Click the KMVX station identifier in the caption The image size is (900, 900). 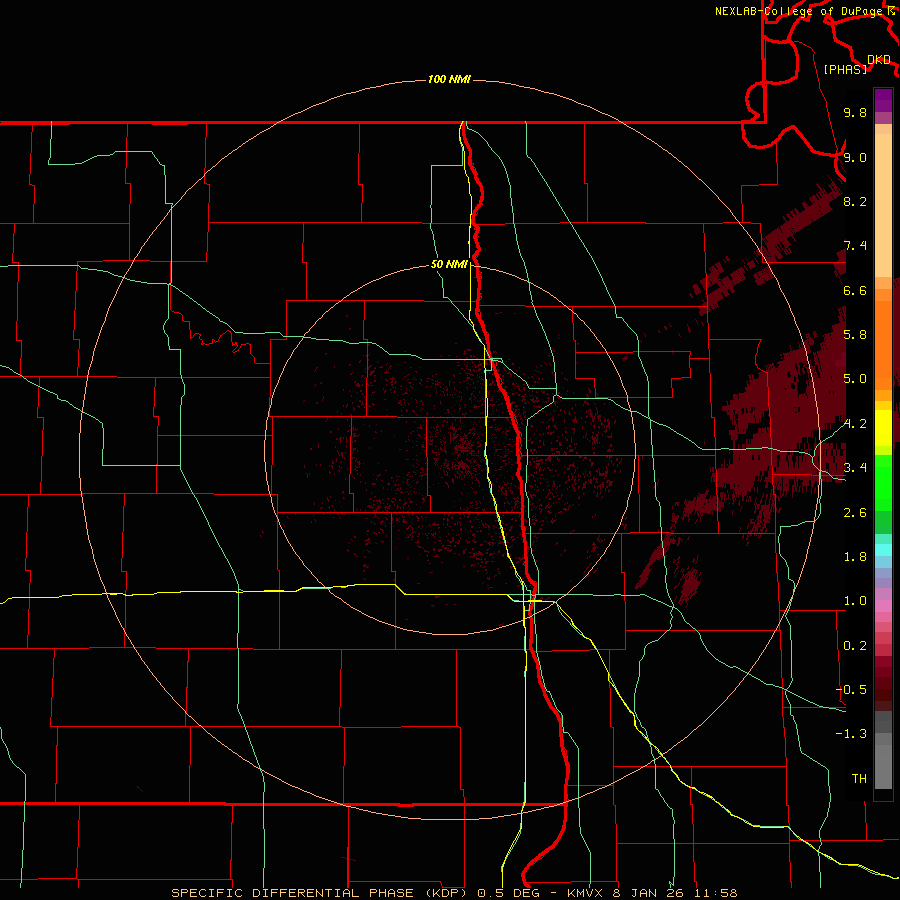[x=585, y=893]
